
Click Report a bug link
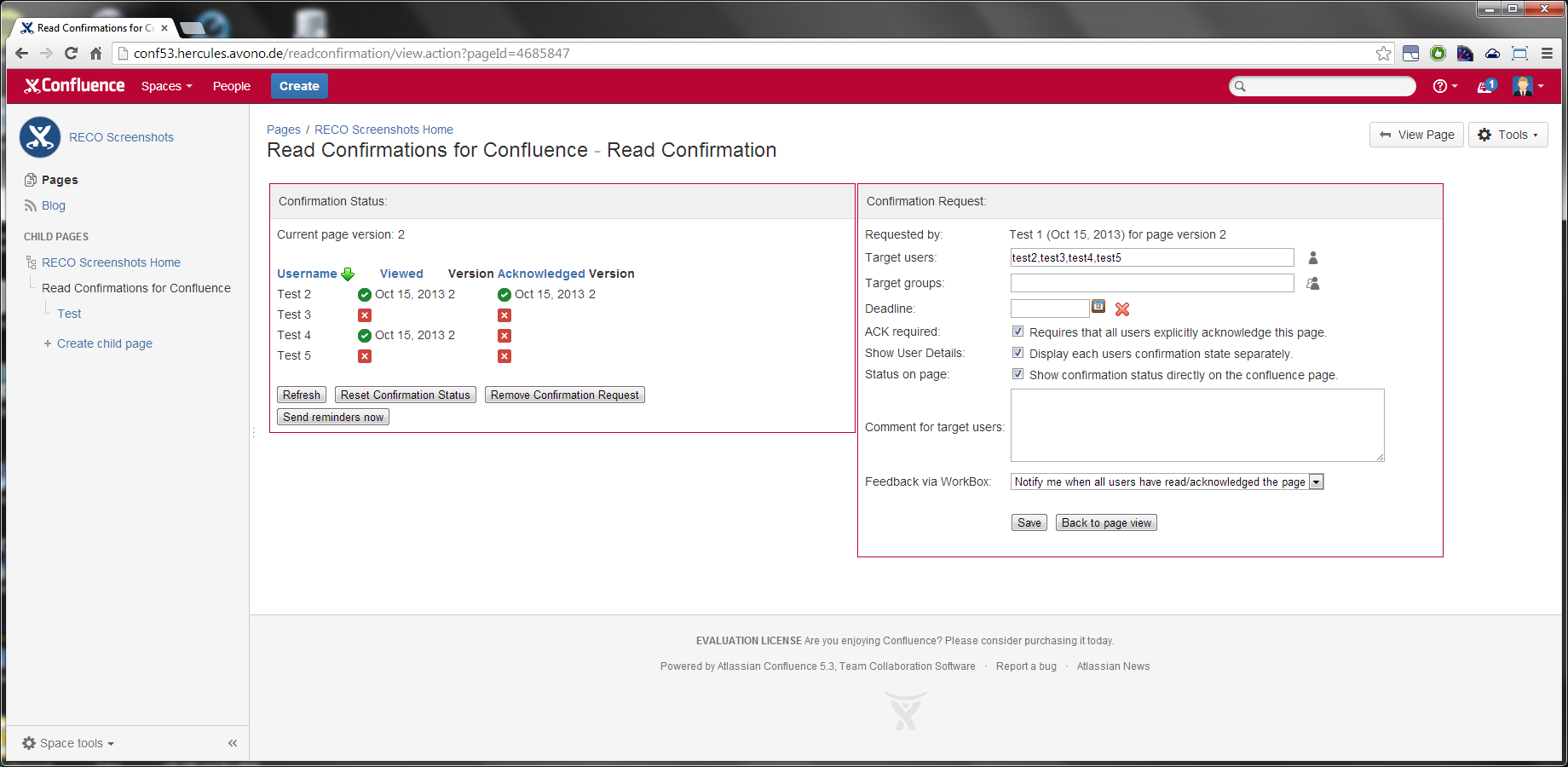tap(1026, 666)
